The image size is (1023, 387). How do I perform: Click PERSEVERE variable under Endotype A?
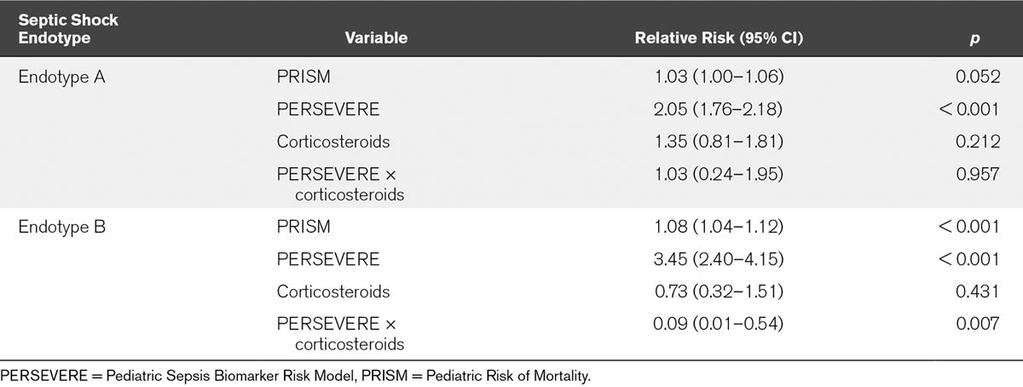[328, 109]
